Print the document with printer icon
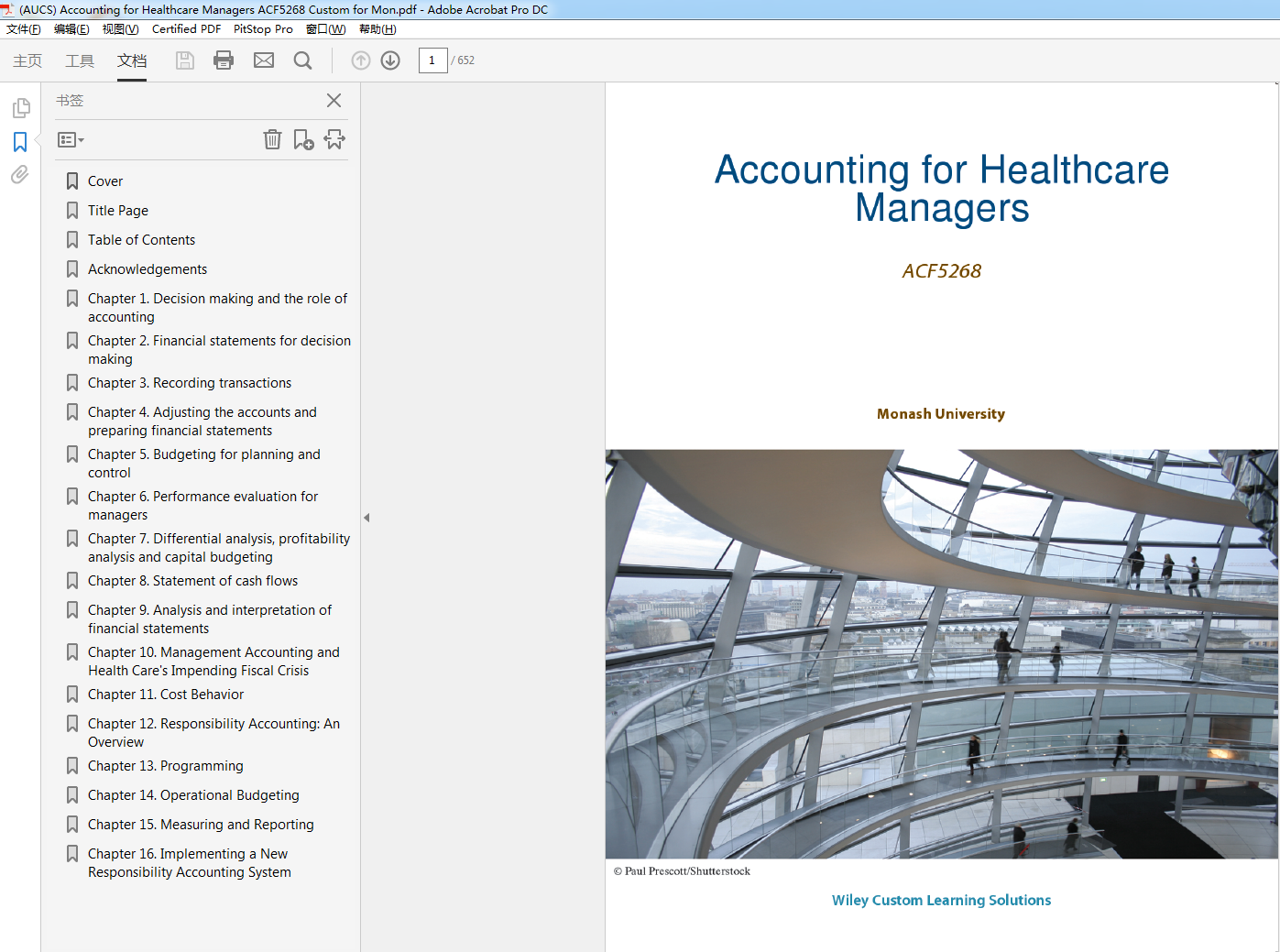Image resolution: width=1280 pixels, height=952 pixels. coord(224,60)
